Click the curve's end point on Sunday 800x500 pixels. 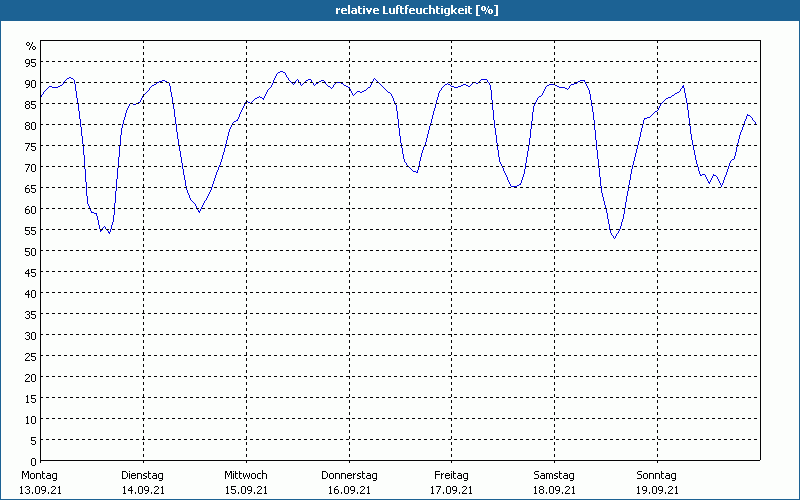pyautogui.click(x=756, y=124)
